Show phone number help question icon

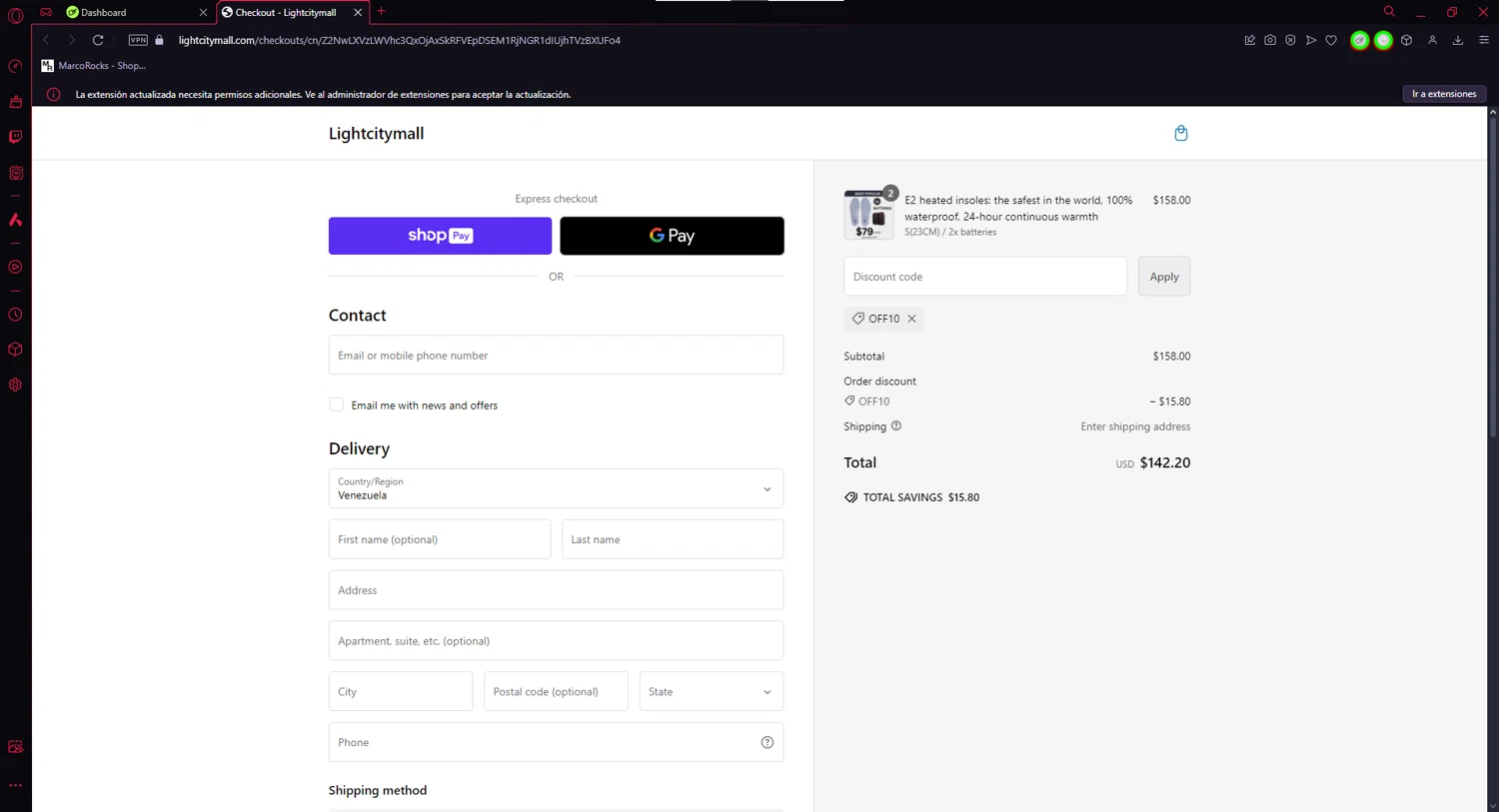coord(767,742)
